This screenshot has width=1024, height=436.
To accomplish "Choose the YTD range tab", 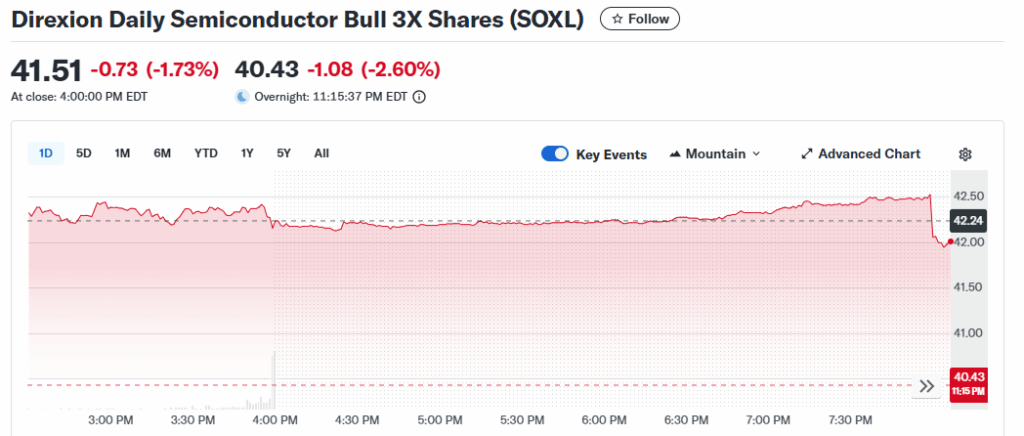I will 206,153.
